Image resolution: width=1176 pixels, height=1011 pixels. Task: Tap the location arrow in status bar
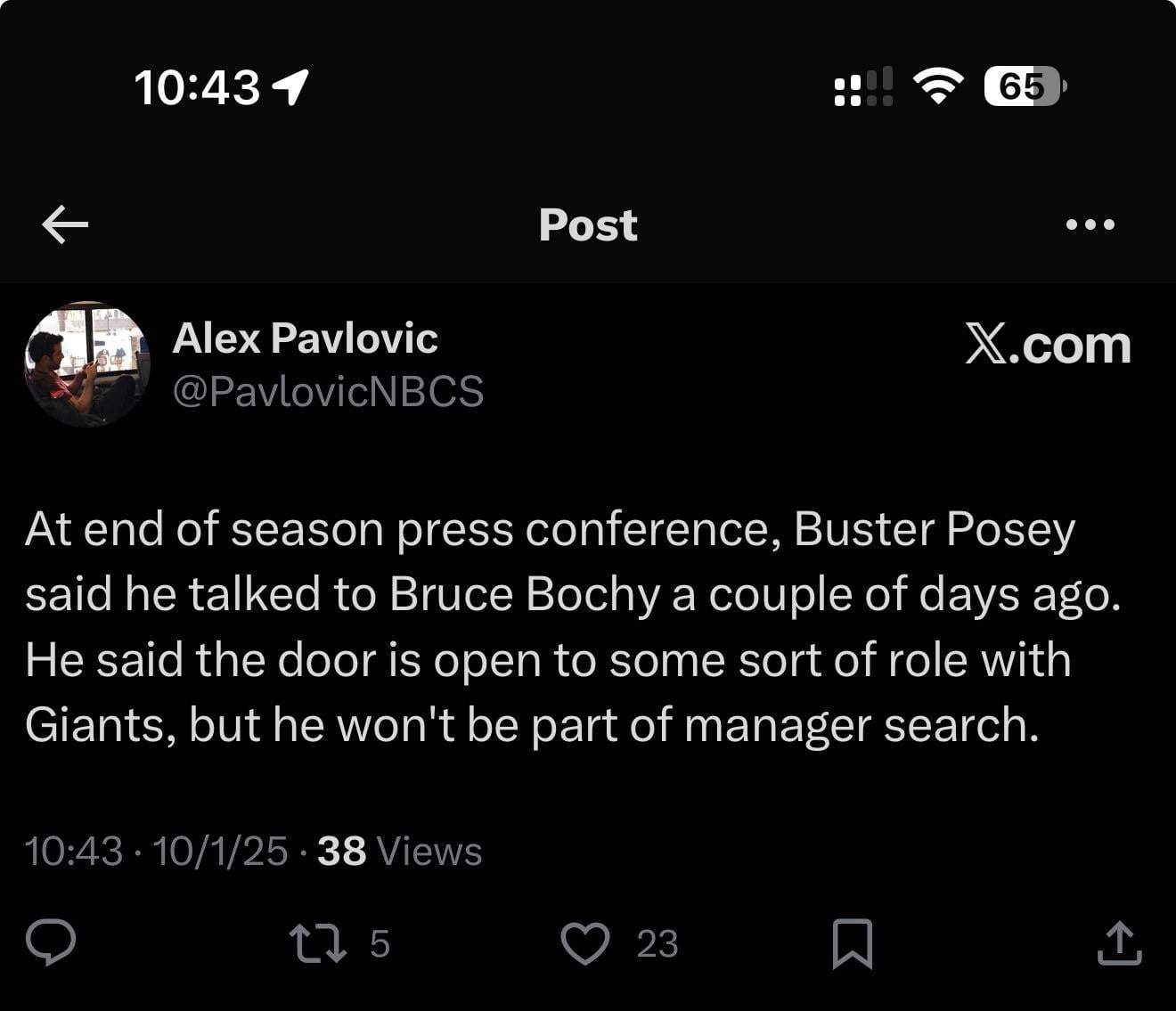(x=290, y=86)
